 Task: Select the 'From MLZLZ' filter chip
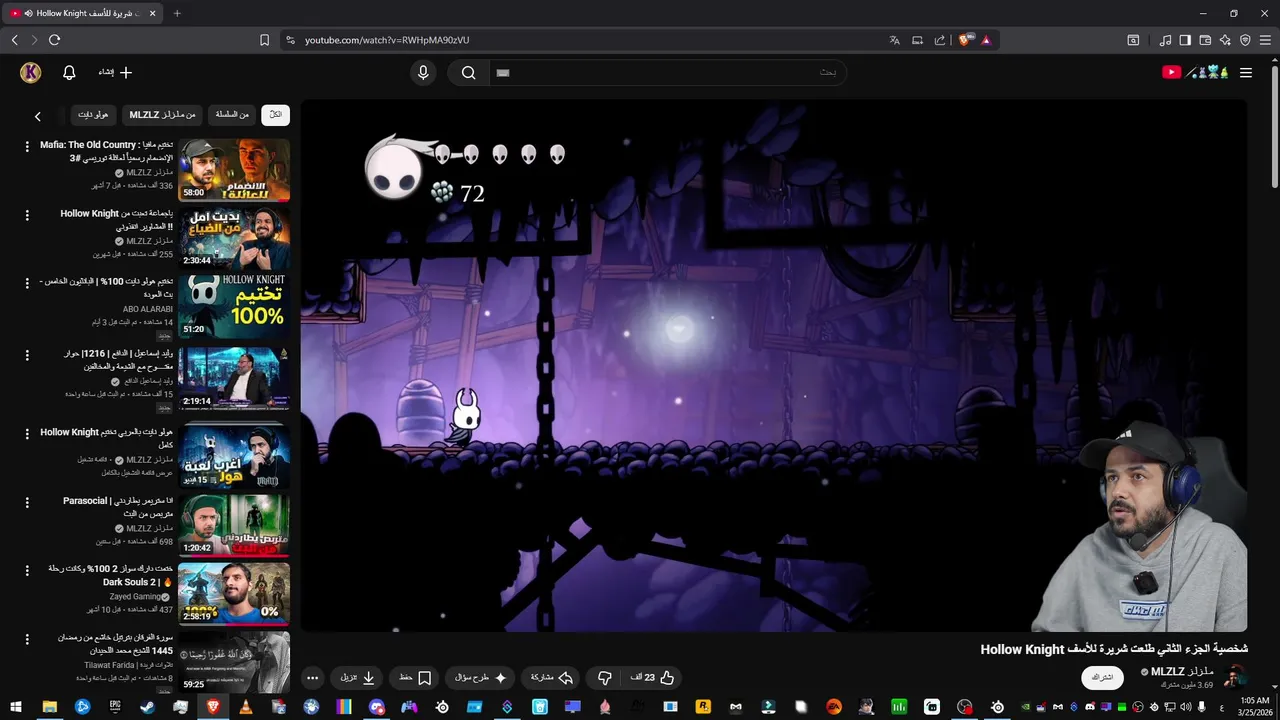click(x=162, y=115)
